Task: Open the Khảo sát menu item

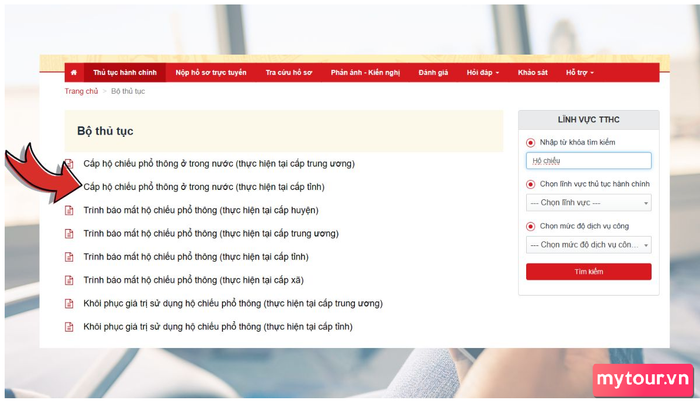Action: [x=533, y=72]
